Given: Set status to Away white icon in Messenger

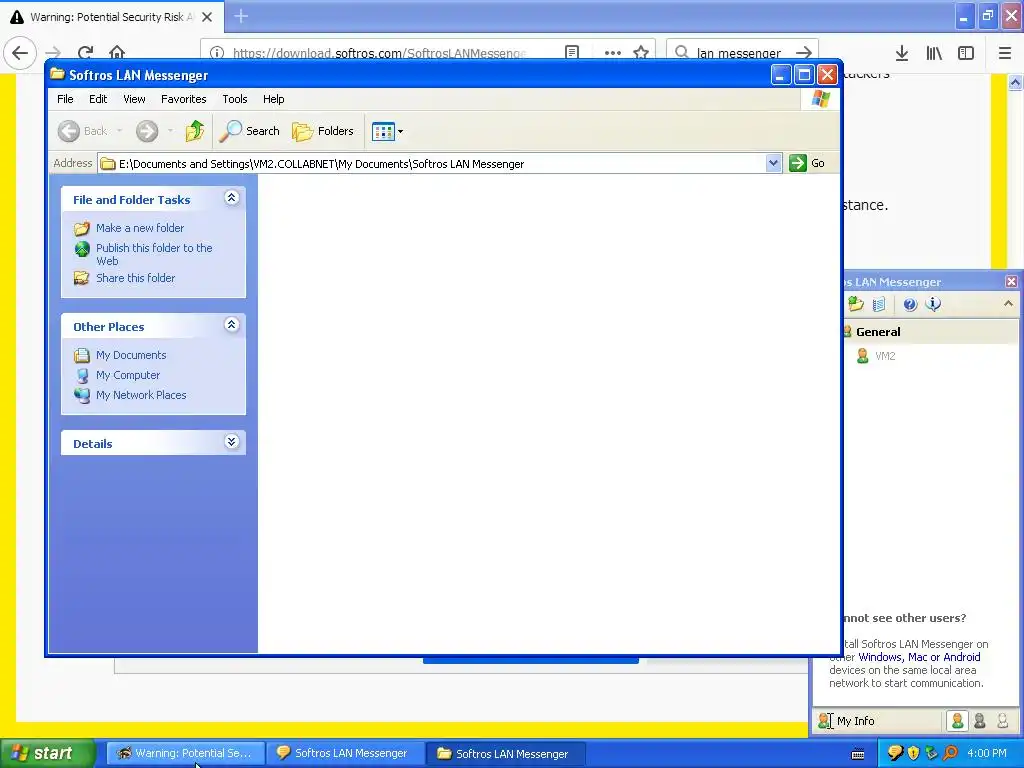Looking at the screenshot, I should (x=1002, y=721).
